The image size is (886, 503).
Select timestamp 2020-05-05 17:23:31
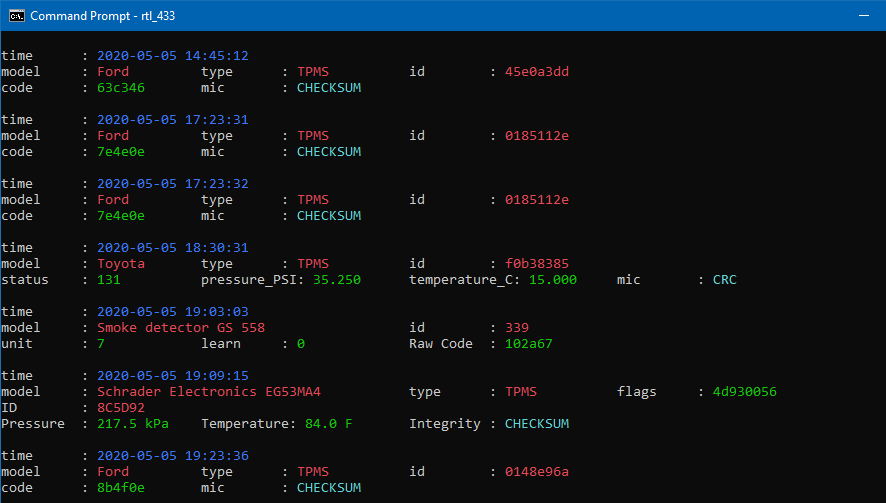(173, 119)
